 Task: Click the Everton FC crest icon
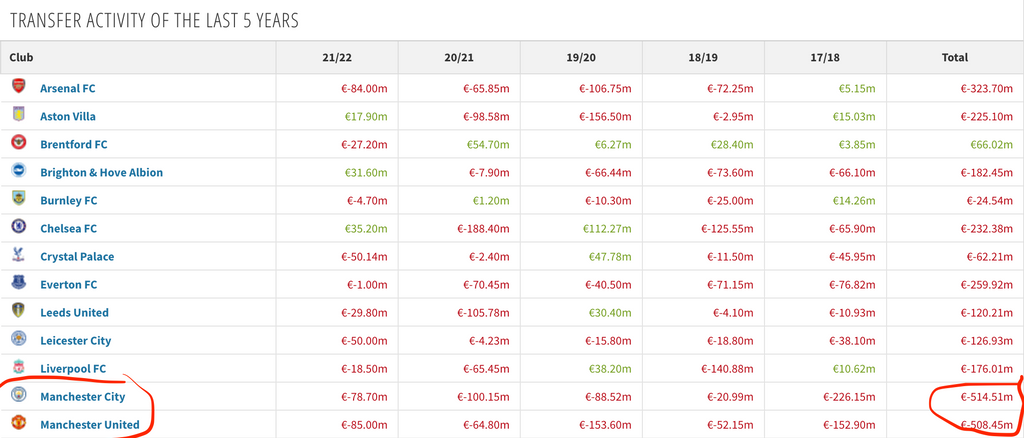coord(18,284)
